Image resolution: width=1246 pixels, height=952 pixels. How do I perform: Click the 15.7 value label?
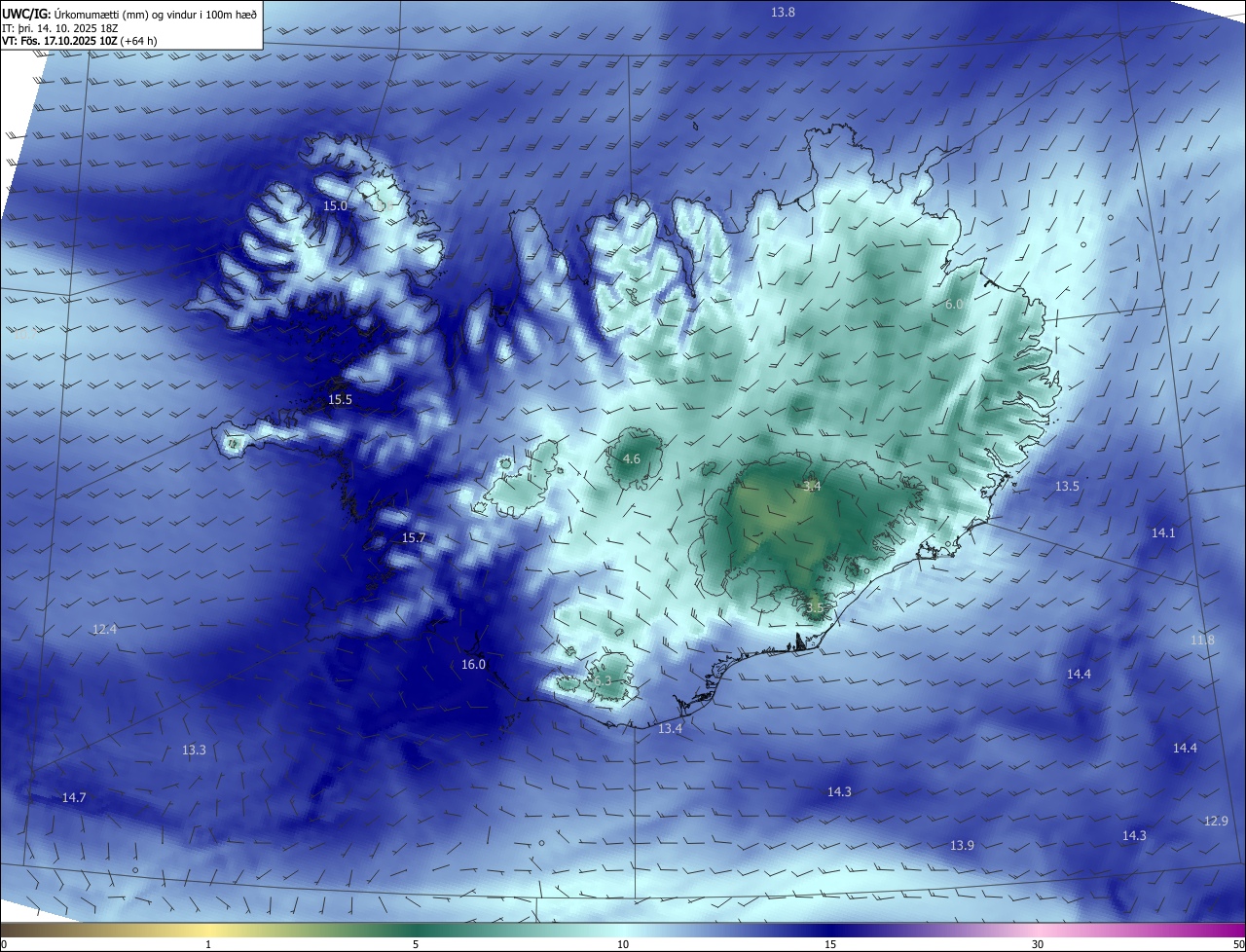[x=414, y=538]
